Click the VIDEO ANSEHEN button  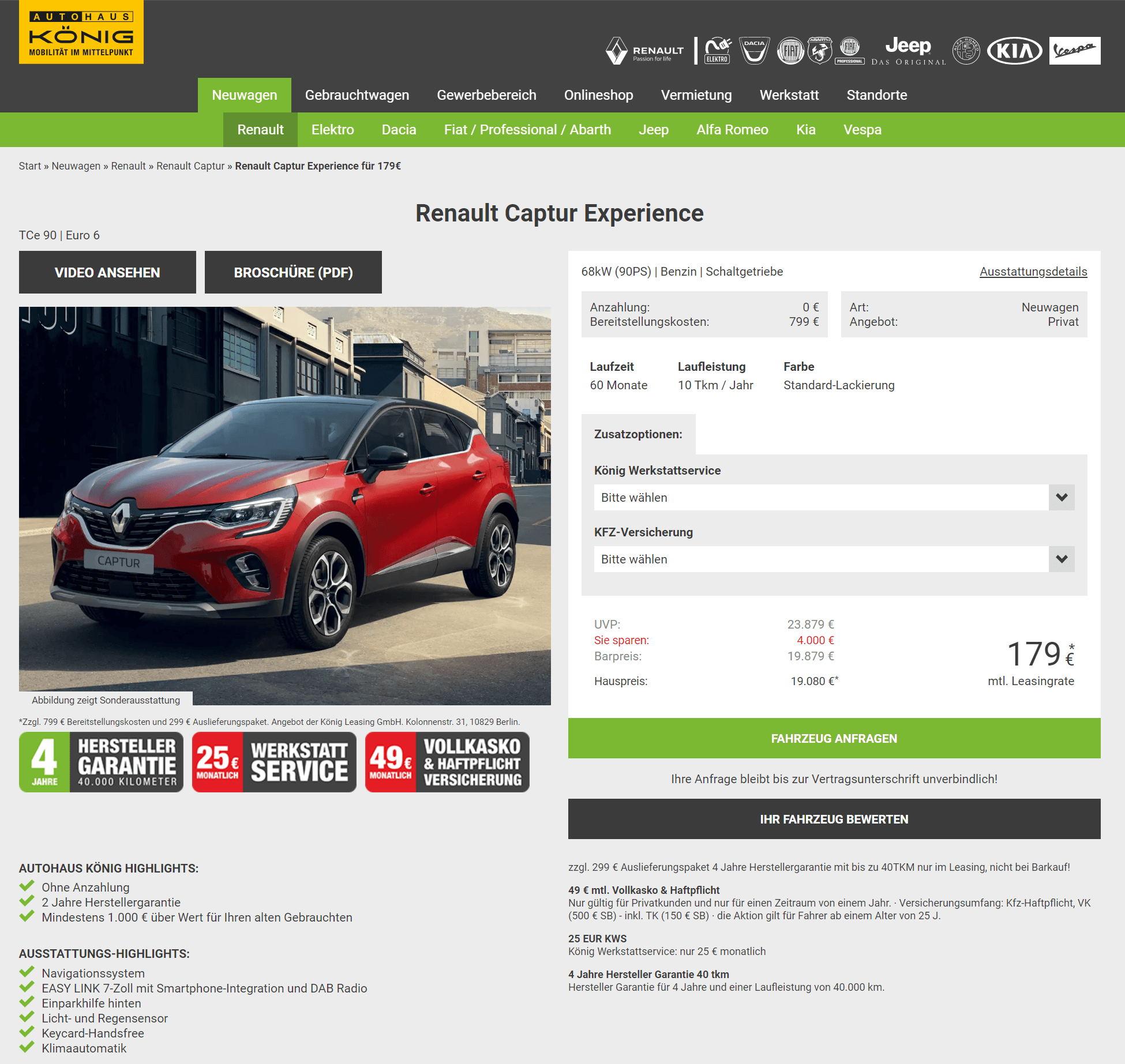[107, 272]
